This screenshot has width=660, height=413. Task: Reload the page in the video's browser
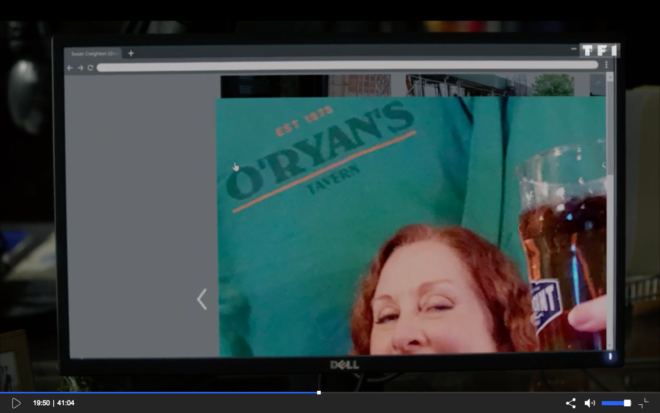pyautogui.click(x=90, y=67)
